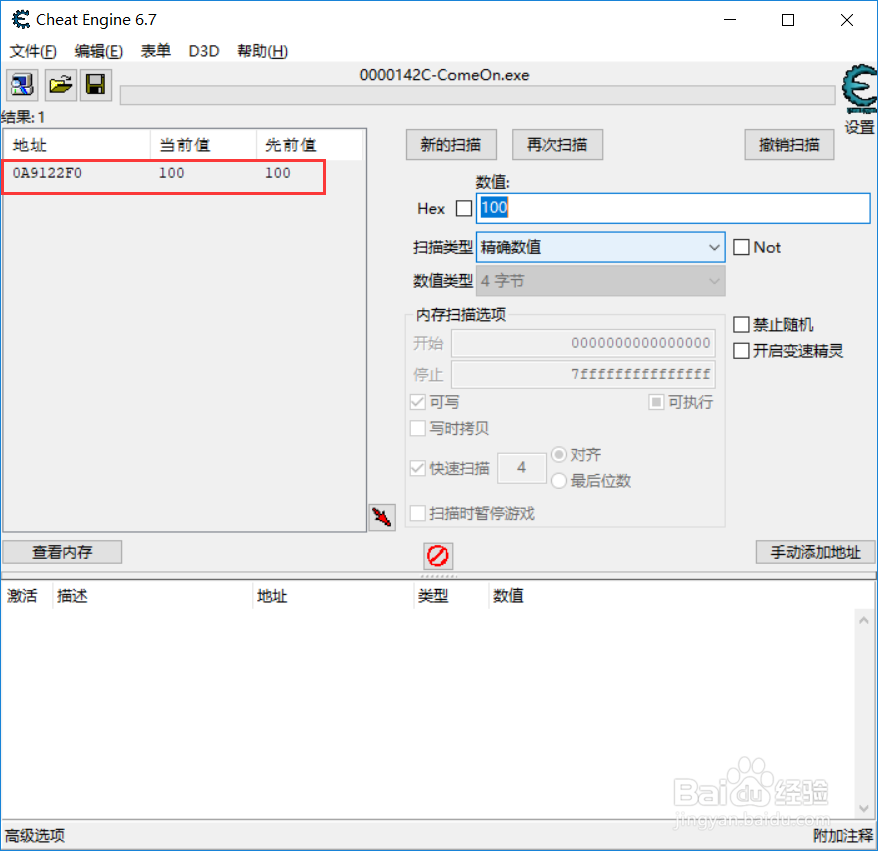
Task: Click the red circle clear-list icon
Action: [x=438, y=556]
